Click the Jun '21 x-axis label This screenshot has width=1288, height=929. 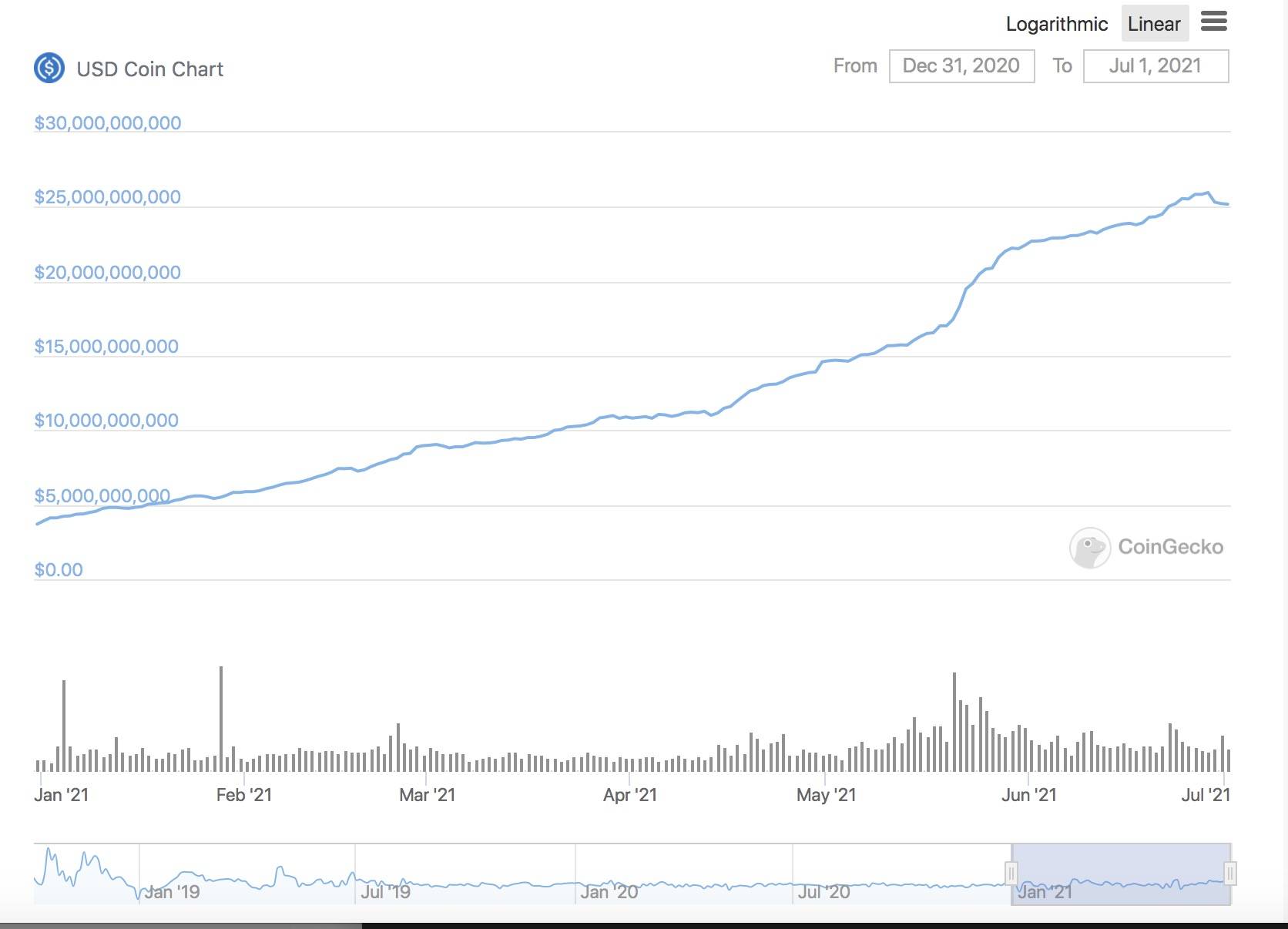pos(1029,795)
